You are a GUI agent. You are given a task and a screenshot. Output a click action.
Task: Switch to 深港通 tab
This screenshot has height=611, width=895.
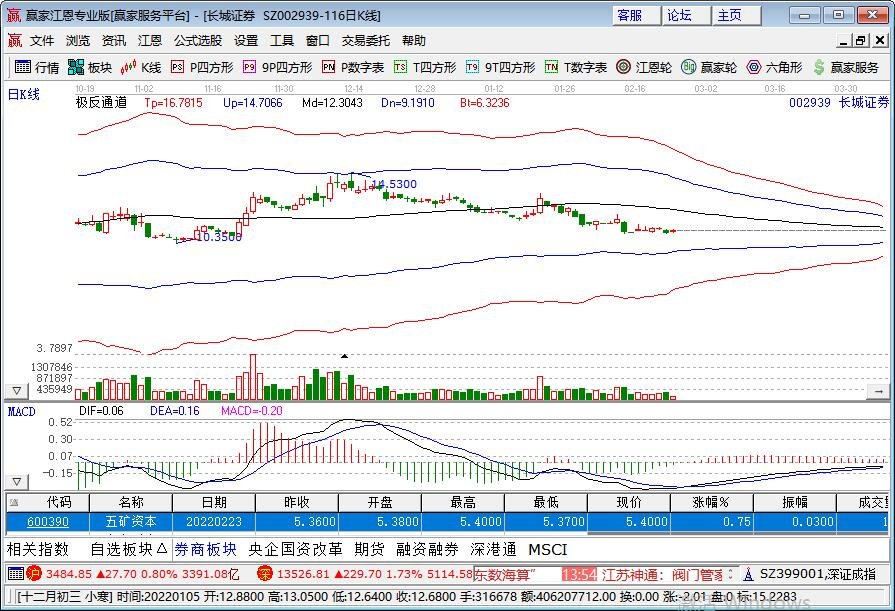click(x=493, y=549)
